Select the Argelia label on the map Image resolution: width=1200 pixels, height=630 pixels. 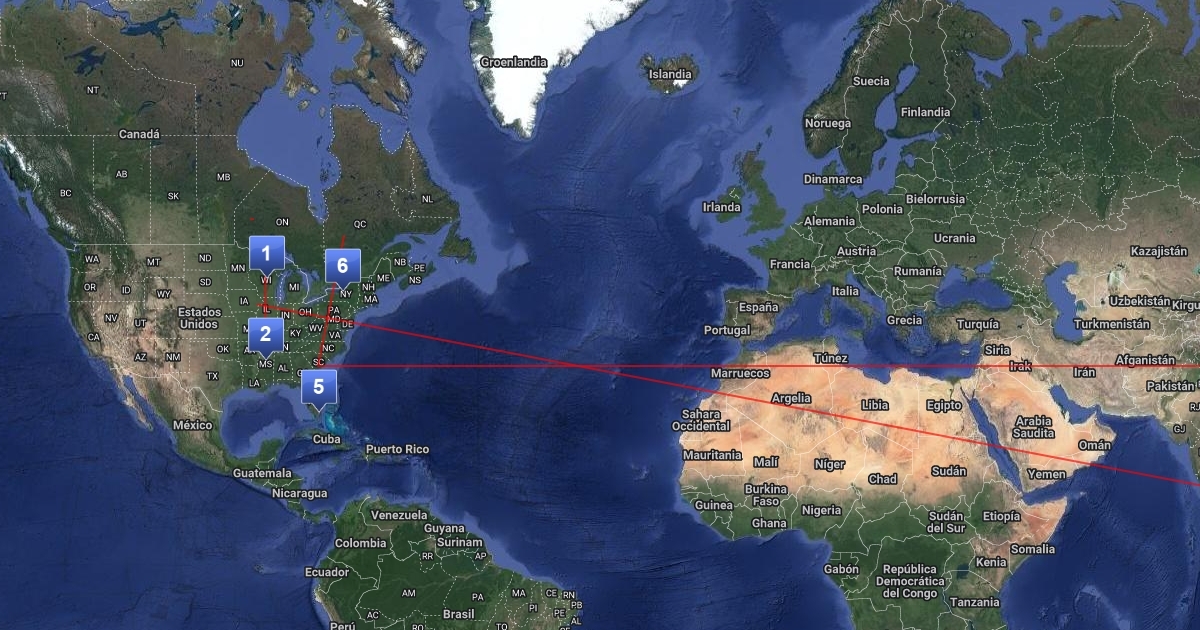pyautogui.click(x=791, y=398)
